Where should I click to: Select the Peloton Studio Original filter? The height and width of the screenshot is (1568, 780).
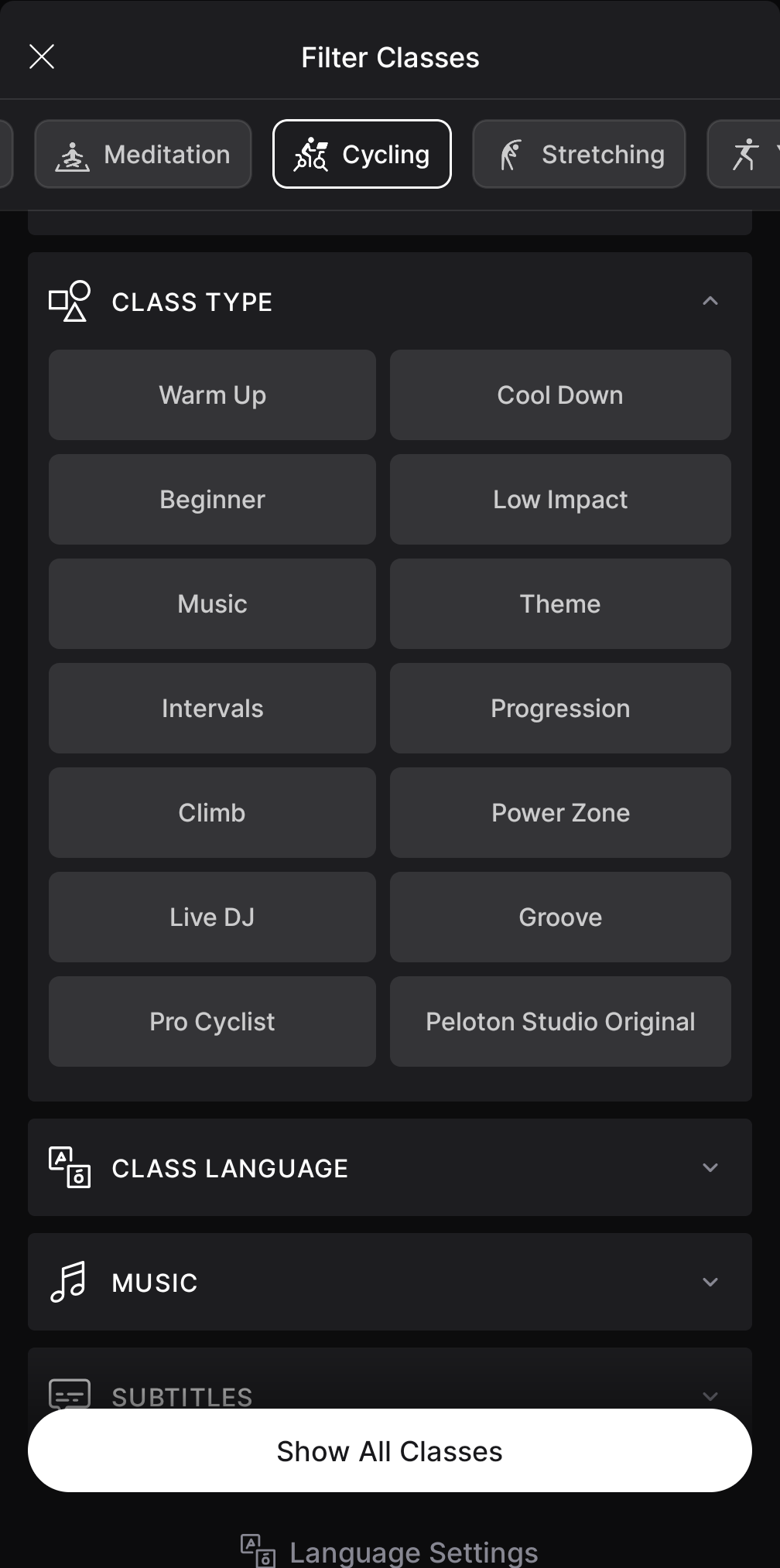[x=560, y=1022]
